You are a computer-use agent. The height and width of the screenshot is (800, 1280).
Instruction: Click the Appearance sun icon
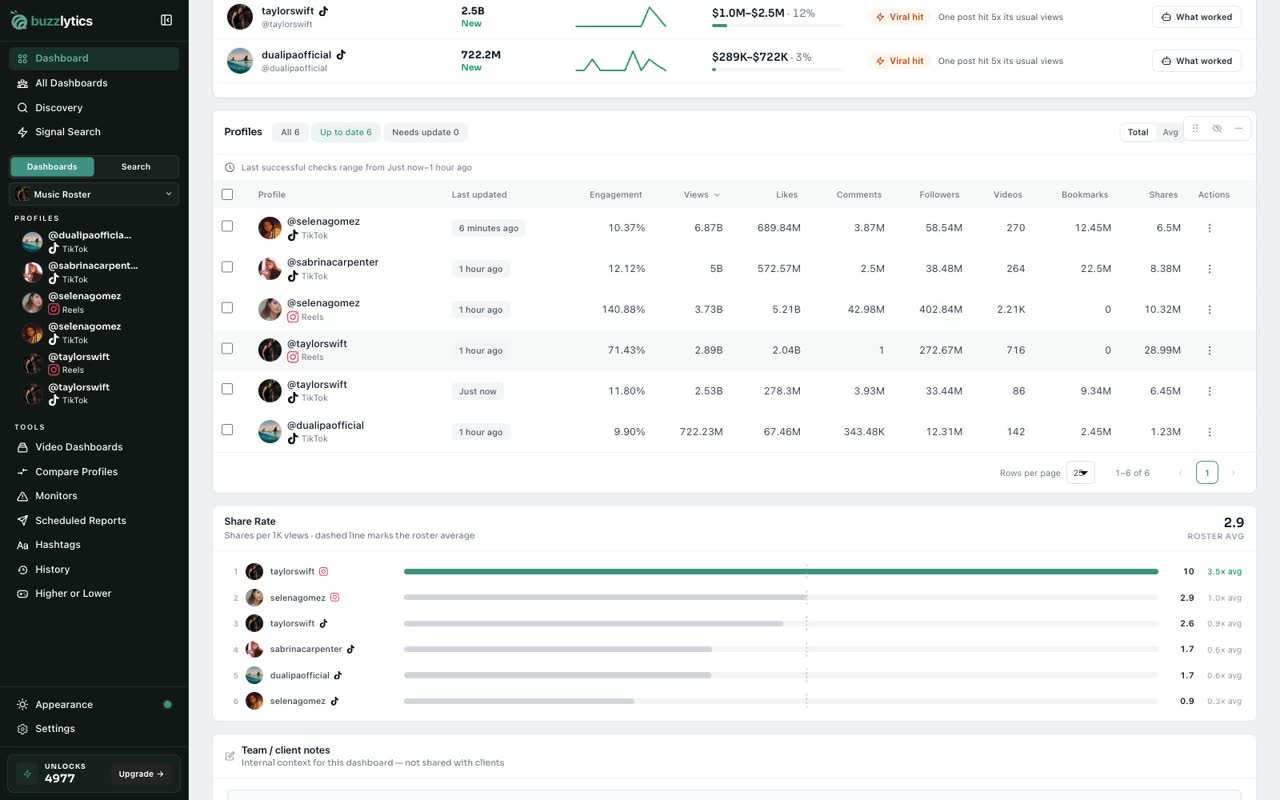tap(22, 705)
